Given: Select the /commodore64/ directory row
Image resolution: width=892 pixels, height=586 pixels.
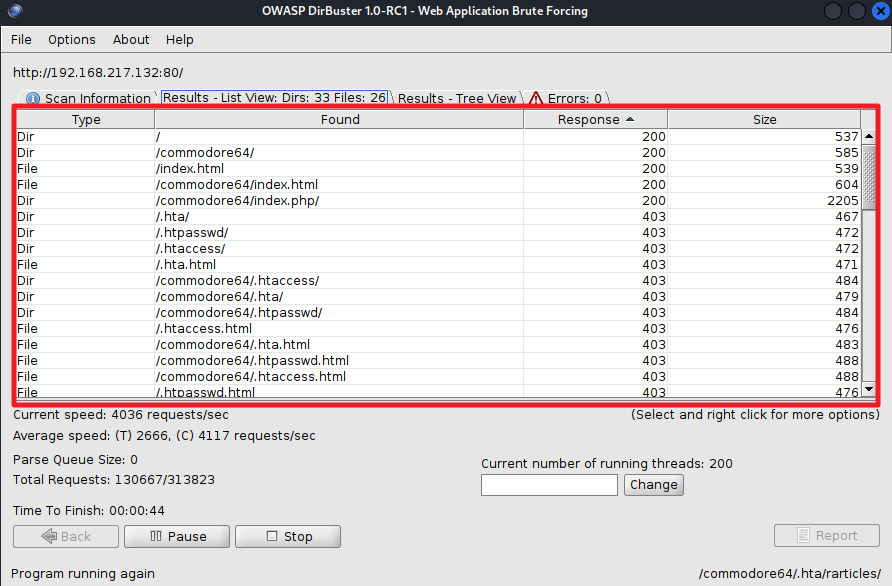Looking at the screenshot, I should point(438,152).
